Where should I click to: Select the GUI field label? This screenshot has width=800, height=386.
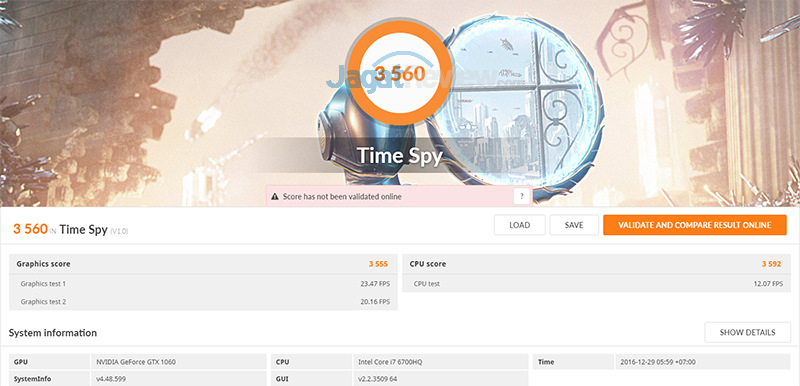(282, 379)
